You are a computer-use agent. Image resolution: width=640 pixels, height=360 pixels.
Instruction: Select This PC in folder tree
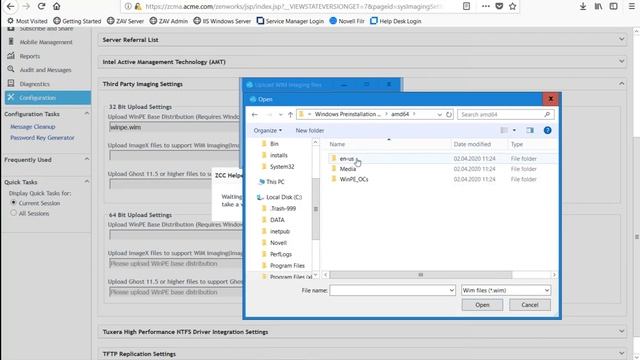(x=275, y=182)
